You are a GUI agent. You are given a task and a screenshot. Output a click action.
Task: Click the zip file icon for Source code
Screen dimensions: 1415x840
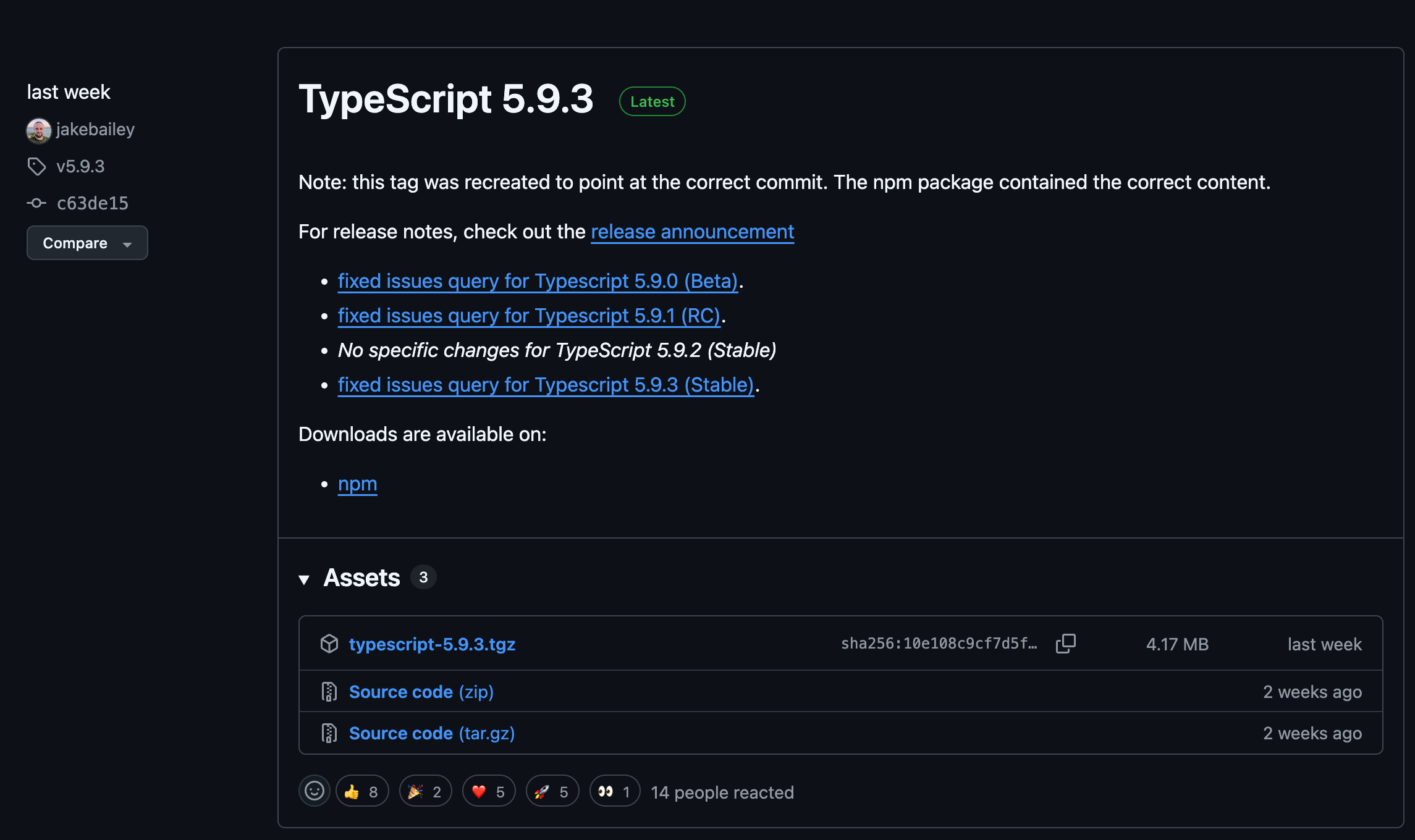[329, 692]
